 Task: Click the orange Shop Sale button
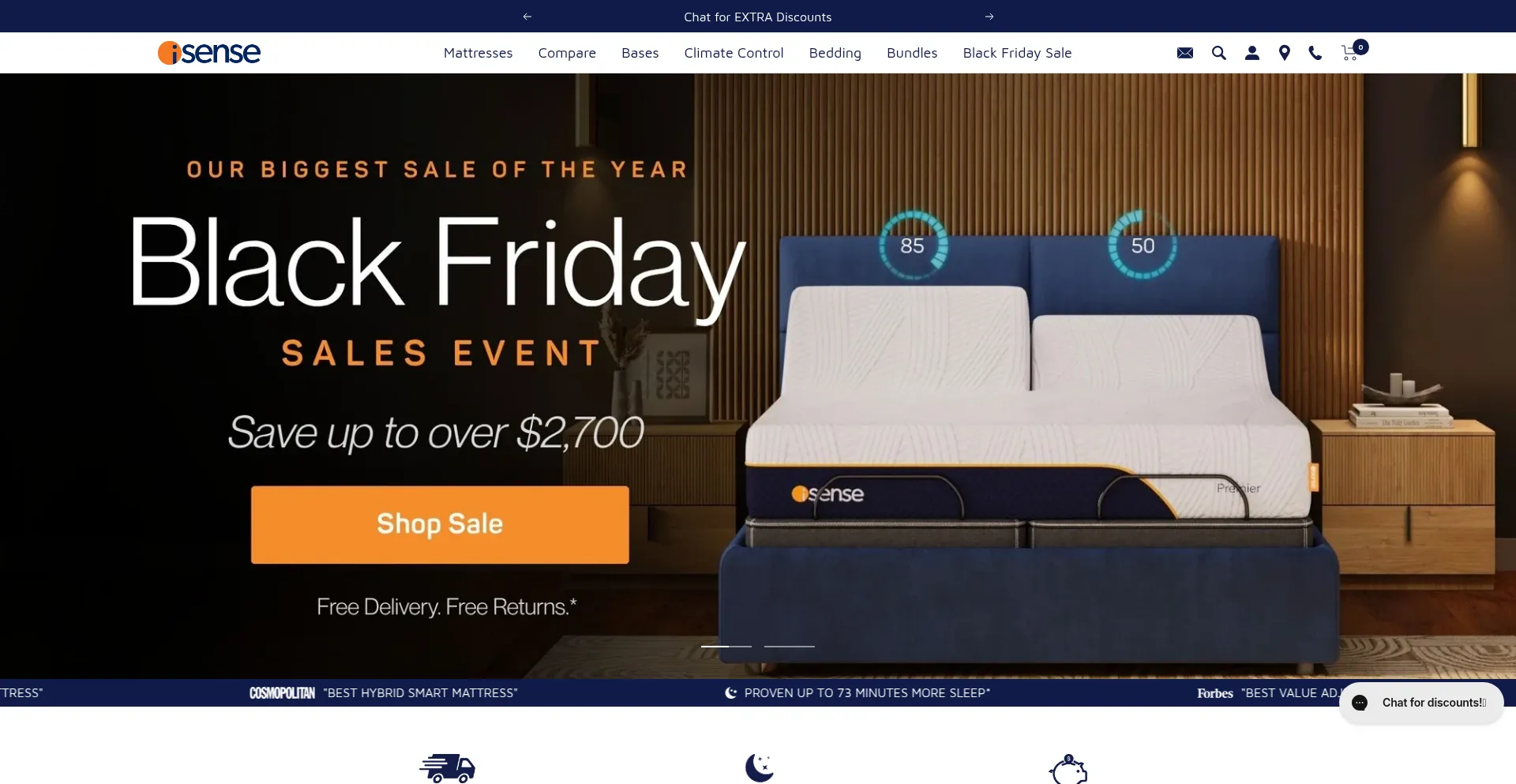(440, 524)
